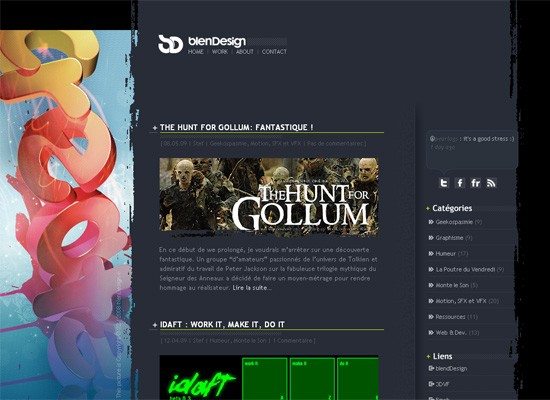Click the arrow icon next to Humeur
This screenshot has height=400, width=550.
pyautogui.click(x=431, y=253)
